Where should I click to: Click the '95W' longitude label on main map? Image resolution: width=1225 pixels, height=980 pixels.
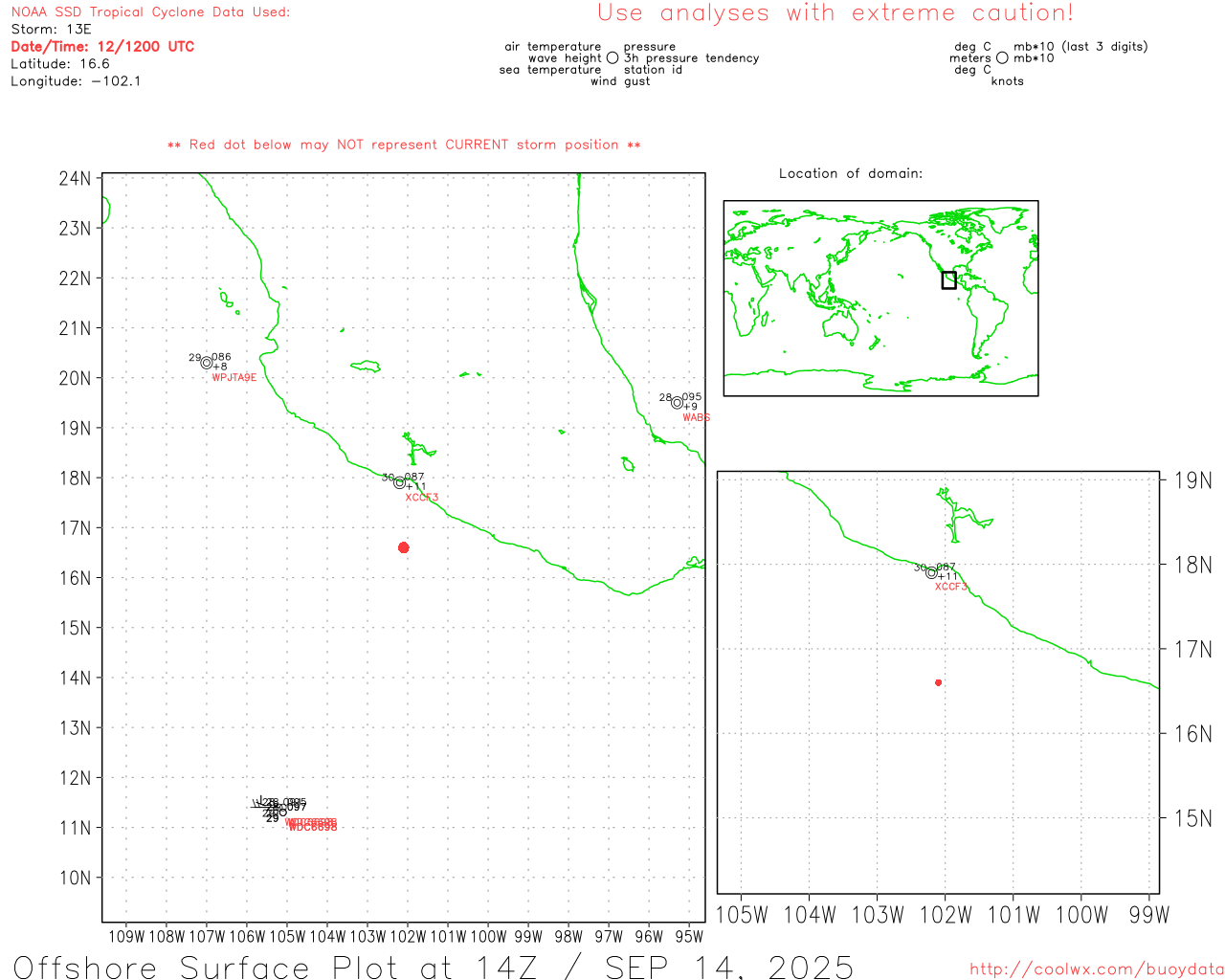pyautogui.click(x=689, y=937)
